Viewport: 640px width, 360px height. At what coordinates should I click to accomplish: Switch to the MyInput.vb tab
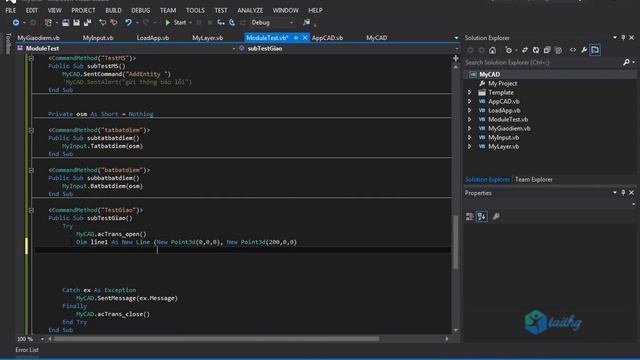[98, 38]
